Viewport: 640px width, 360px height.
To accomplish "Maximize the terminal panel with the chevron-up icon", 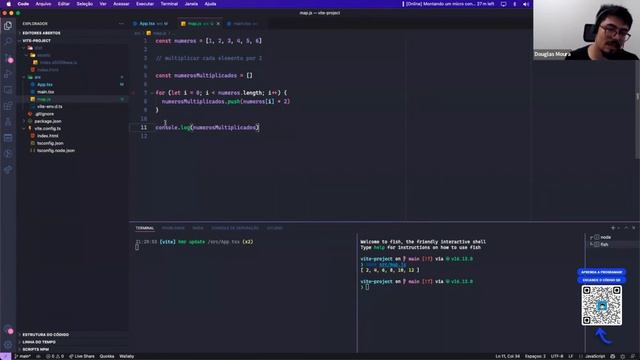I will 626,228.
